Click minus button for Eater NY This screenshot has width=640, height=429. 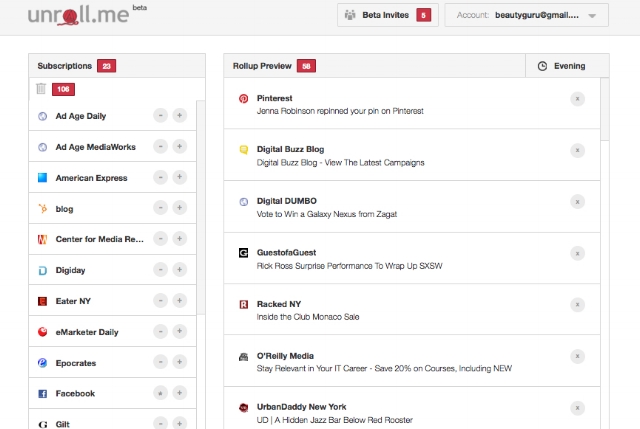click(160, 300)
